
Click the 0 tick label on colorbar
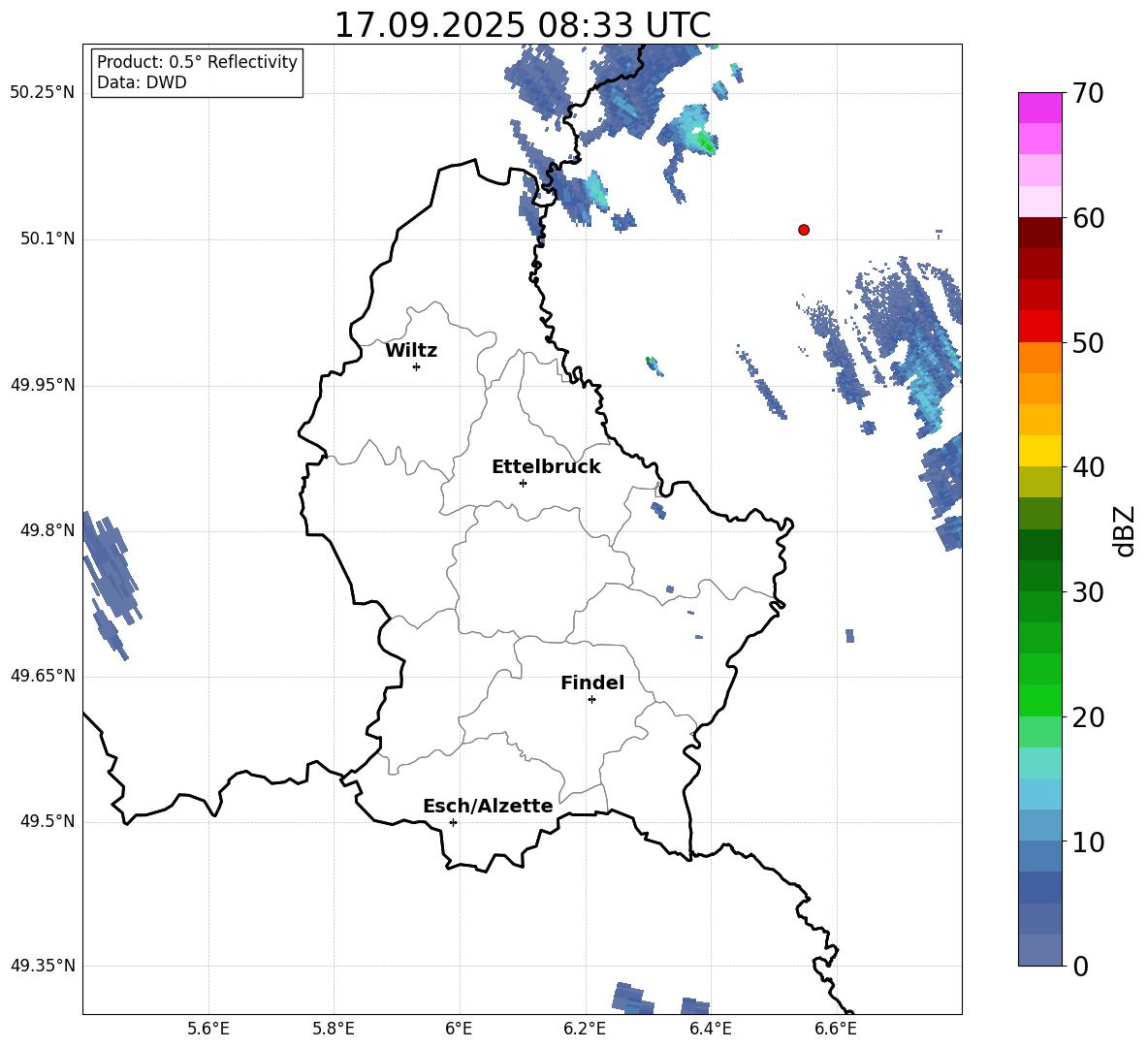(1081, 966)
